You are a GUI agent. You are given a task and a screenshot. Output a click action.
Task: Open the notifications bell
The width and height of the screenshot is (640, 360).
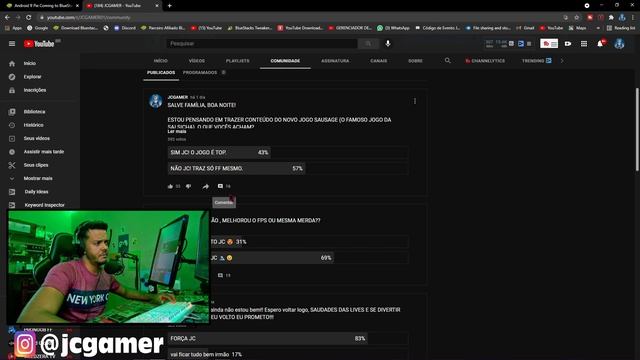pos(600,44)
